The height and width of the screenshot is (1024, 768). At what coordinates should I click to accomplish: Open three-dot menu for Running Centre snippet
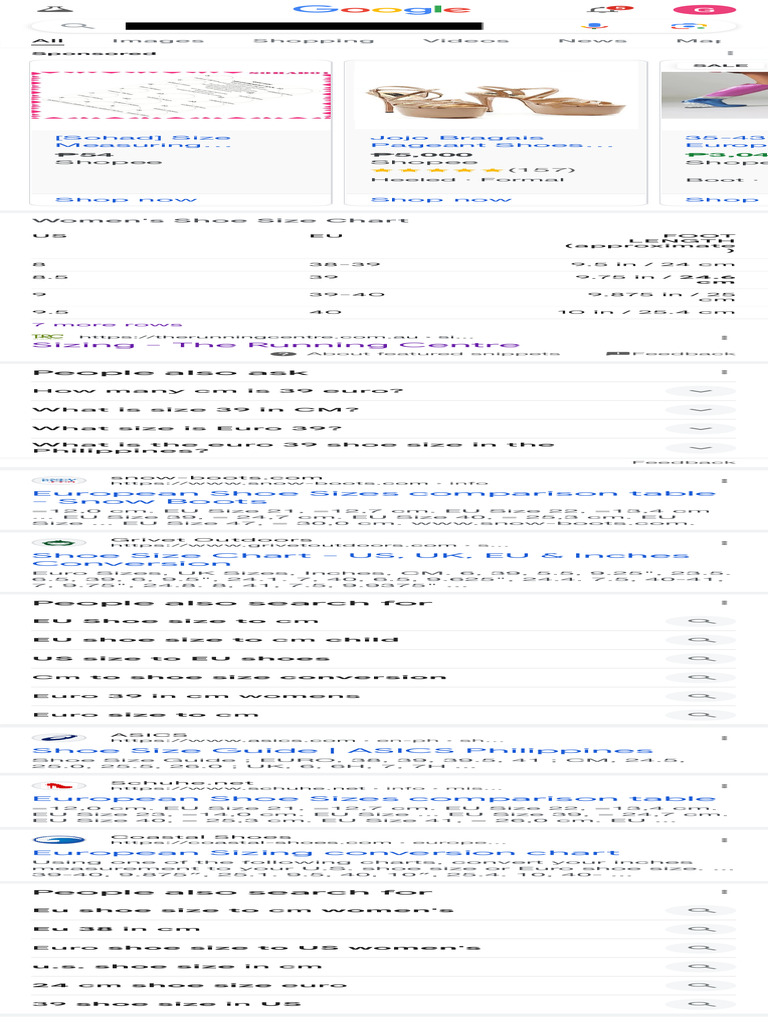pos(724,338)
